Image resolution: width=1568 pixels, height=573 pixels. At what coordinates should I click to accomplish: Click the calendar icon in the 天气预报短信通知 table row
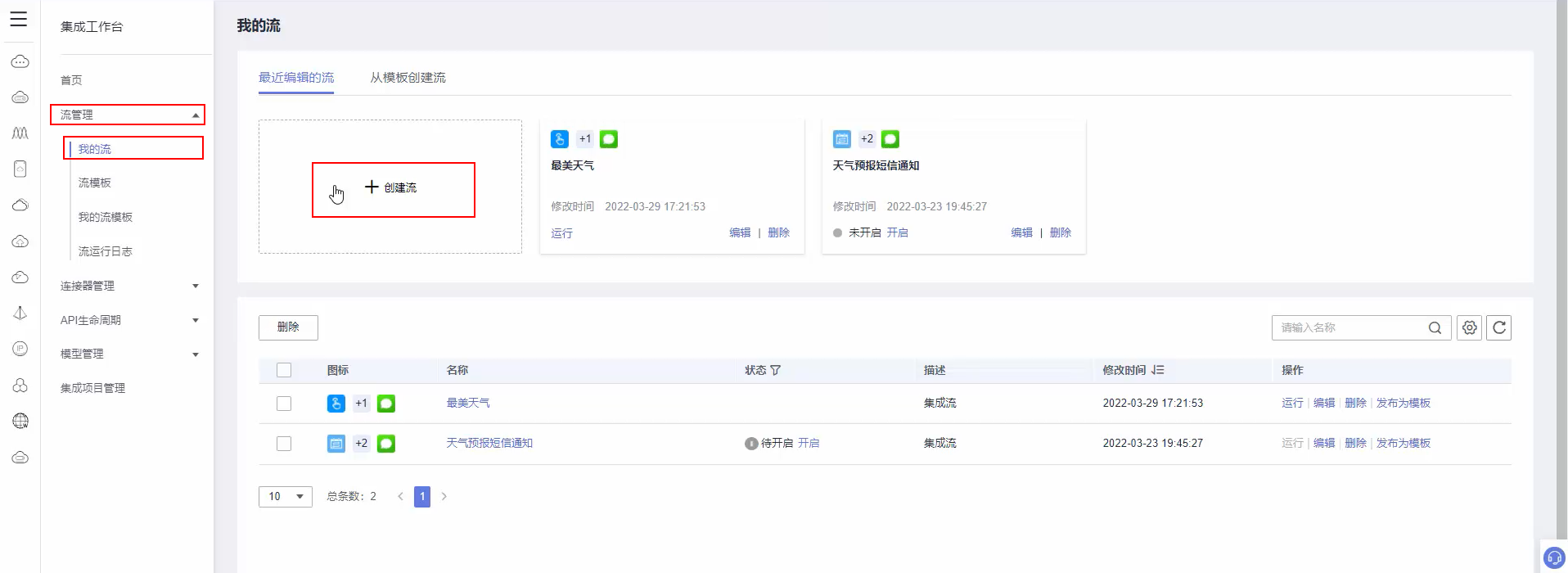(x=336, y=444)
